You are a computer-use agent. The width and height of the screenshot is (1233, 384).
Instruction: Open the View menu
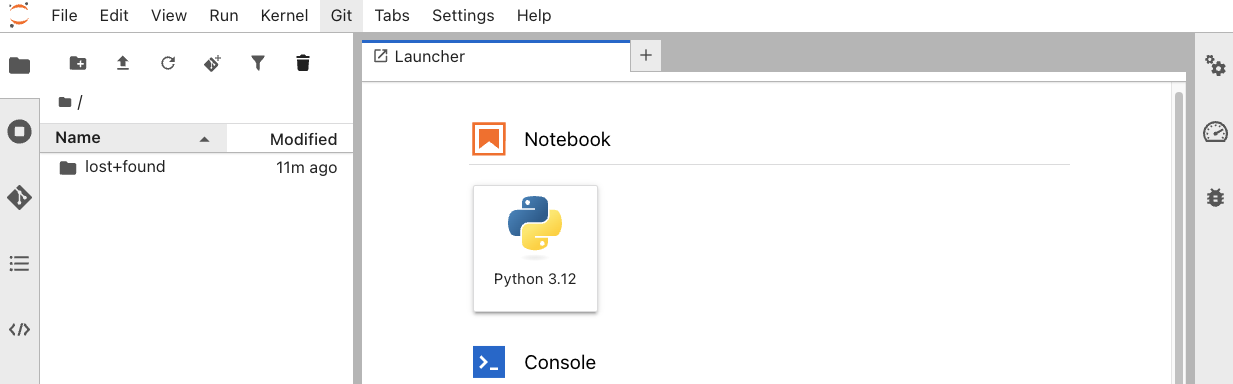click(x=169, y=16)
